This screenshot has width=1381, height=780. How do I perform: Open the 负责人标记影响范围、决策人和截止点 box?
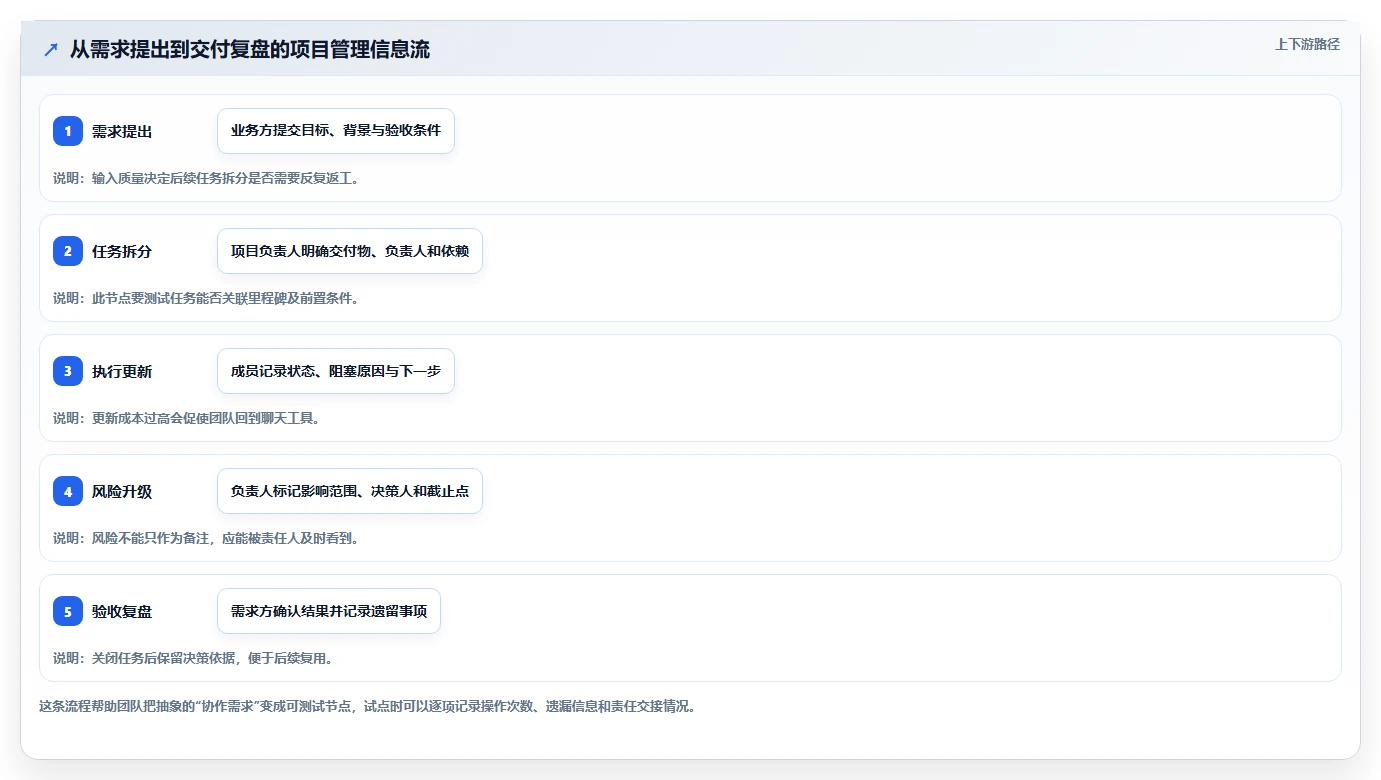pos(350,491)
